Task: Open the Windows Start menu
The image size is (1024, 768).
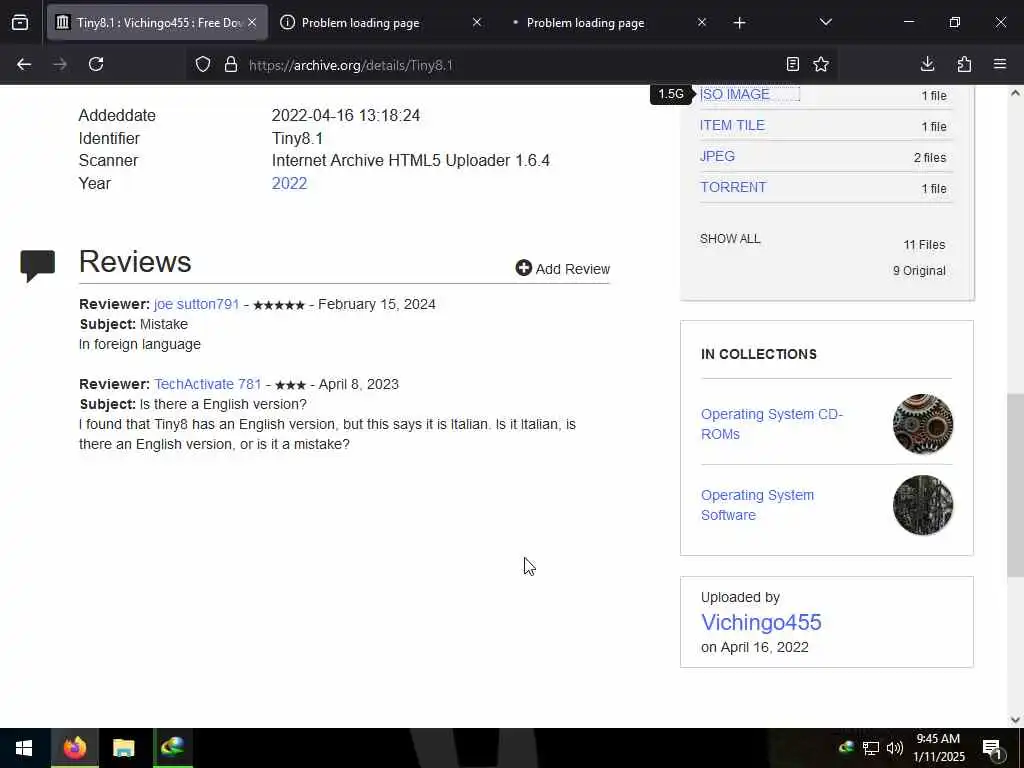Action: 24,748
